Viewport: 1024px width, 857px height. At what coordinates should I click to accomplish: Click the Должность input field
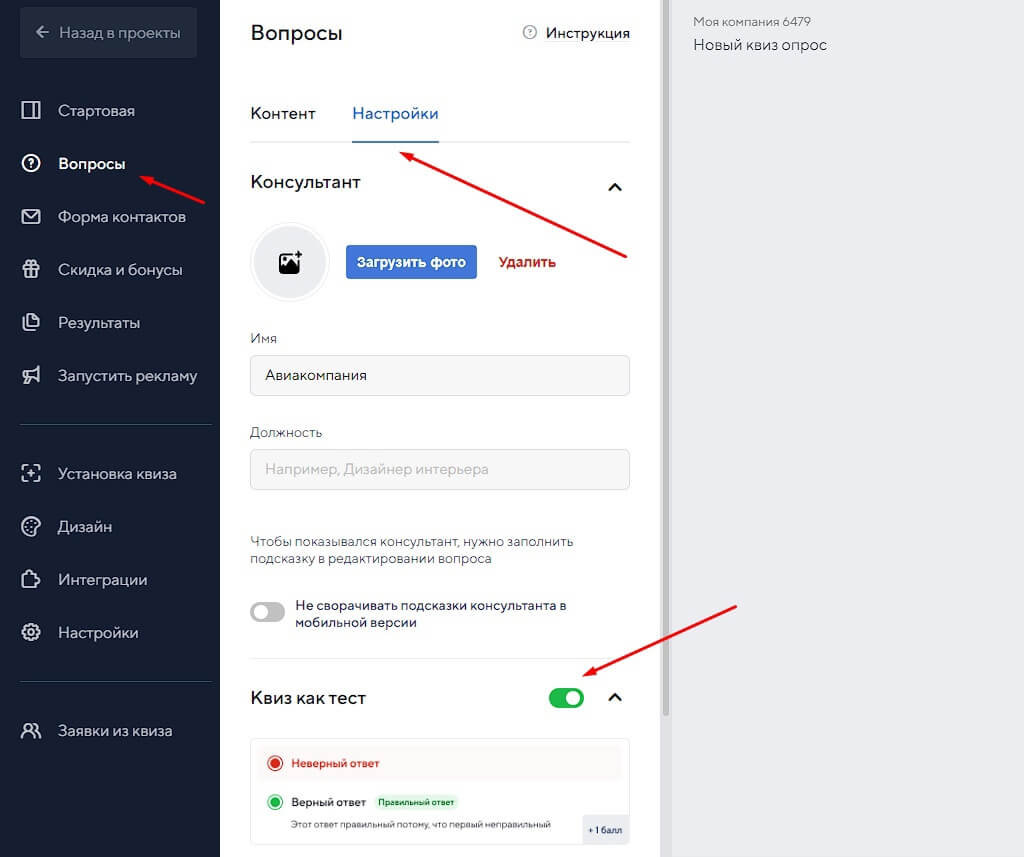click(440, 469)
